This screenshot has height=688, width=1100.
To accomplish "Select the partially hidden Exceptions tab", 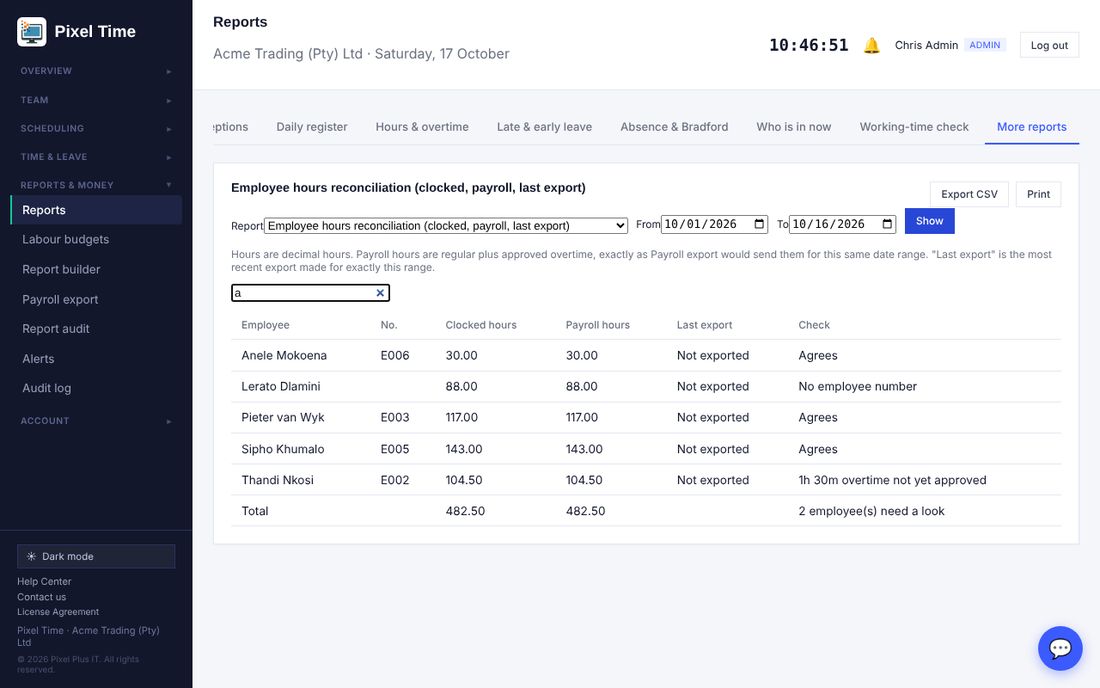I will 231,127.
